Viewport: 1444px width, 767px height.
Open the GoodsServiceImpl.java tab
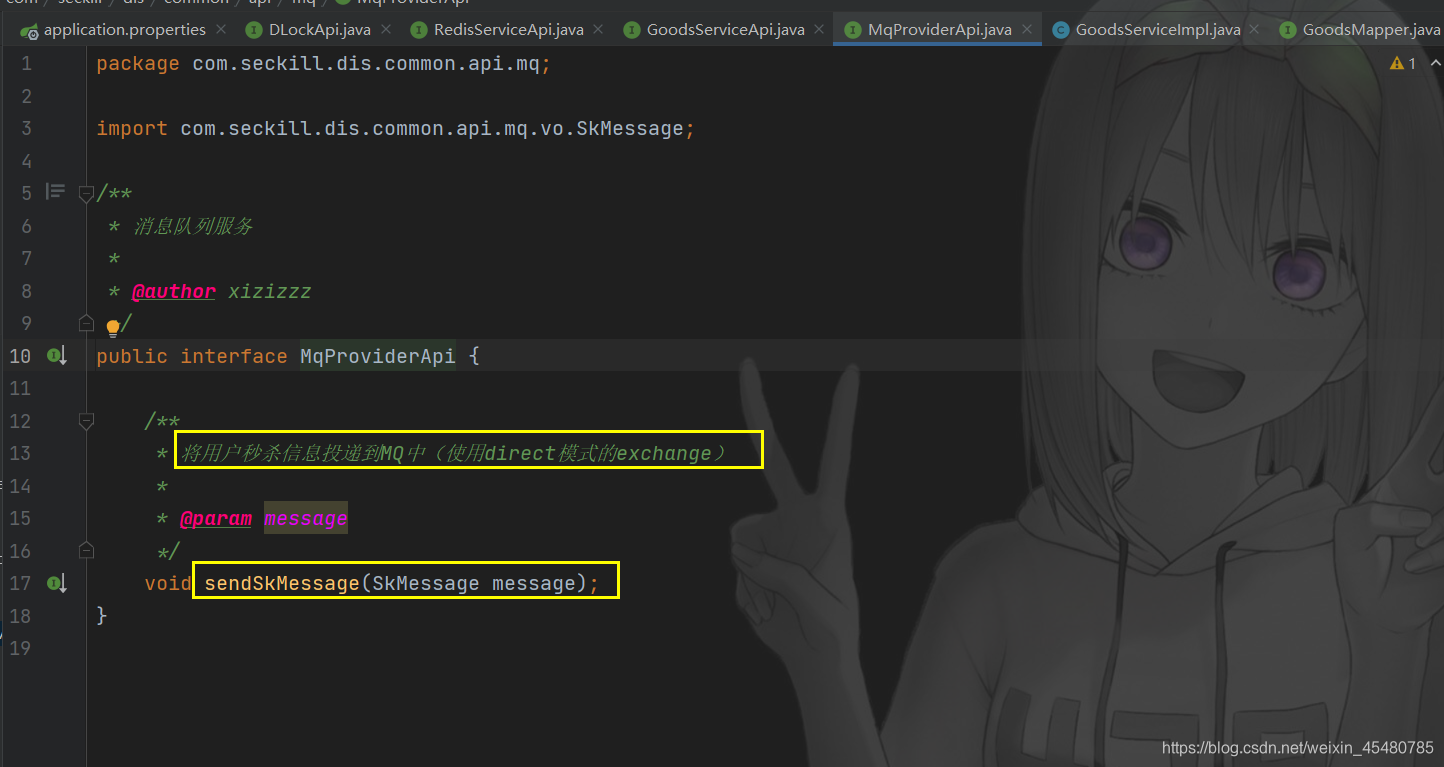click(1158, 30)
